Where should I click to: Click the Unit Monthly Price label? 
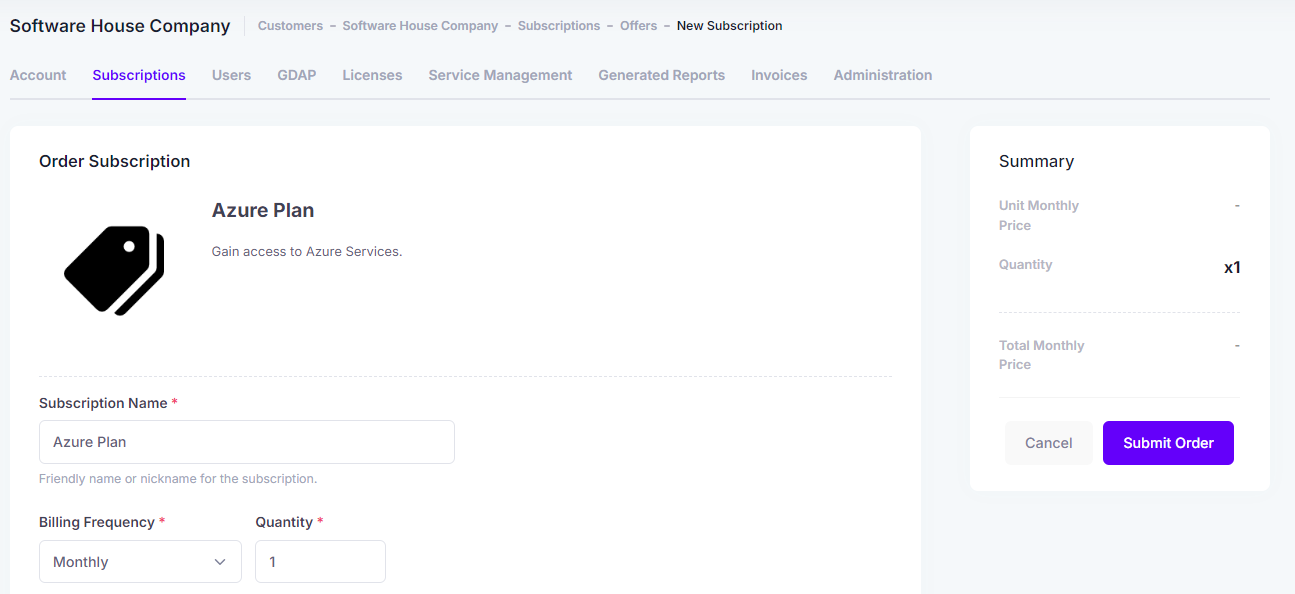[x=1039, y=215]
